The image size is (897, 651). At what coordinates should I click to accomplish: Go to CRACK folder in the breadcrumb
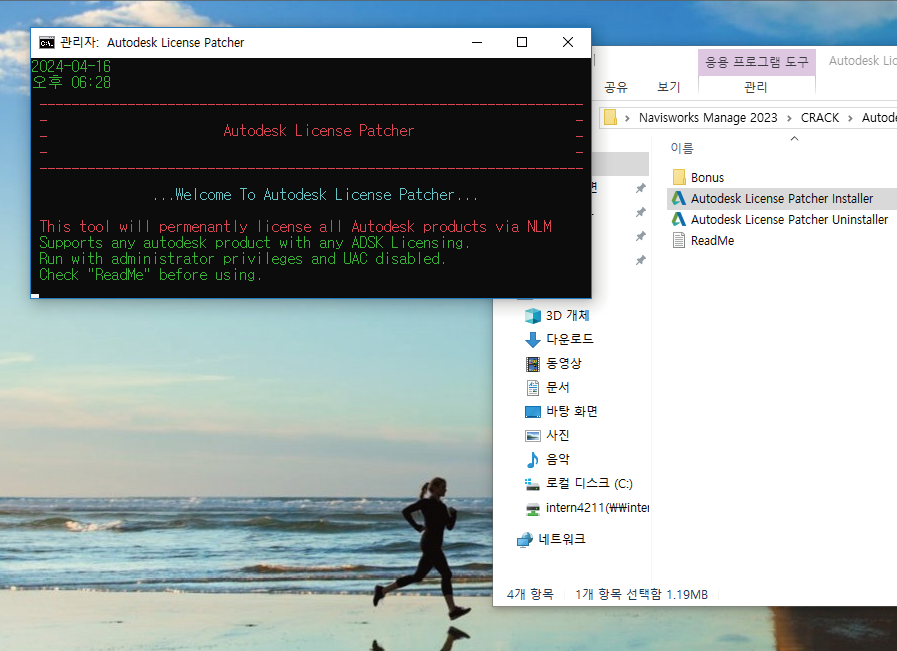click(x=820, y=118)
